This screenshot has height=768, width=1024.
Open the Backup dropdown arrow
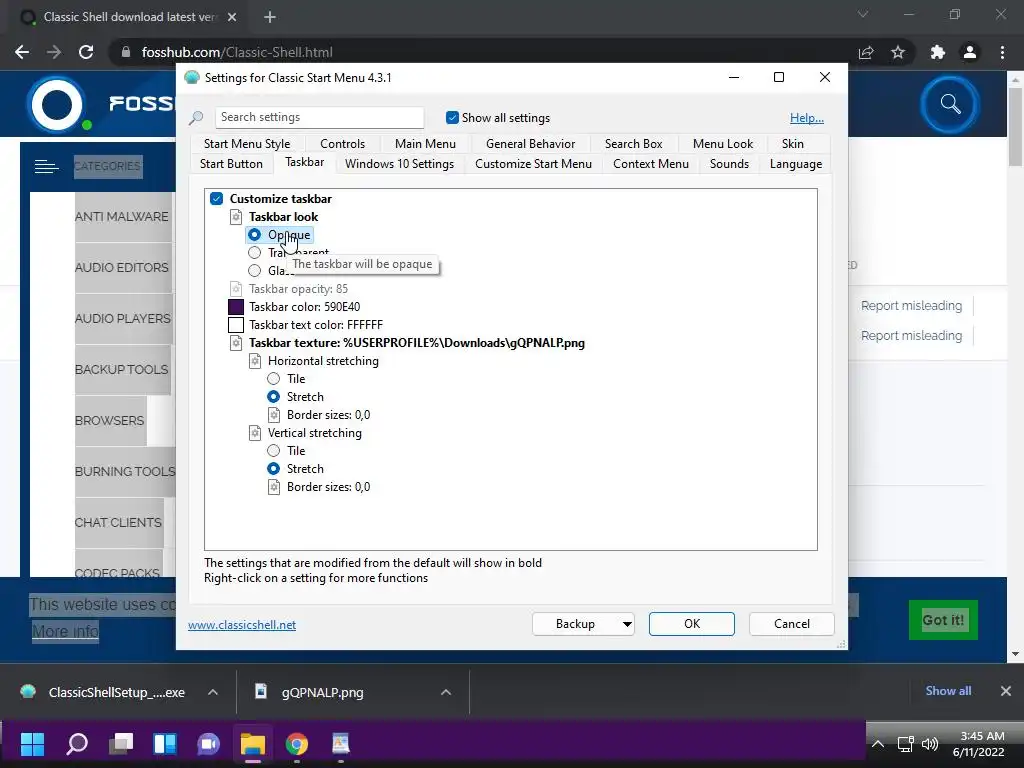(x=626, y=624)
